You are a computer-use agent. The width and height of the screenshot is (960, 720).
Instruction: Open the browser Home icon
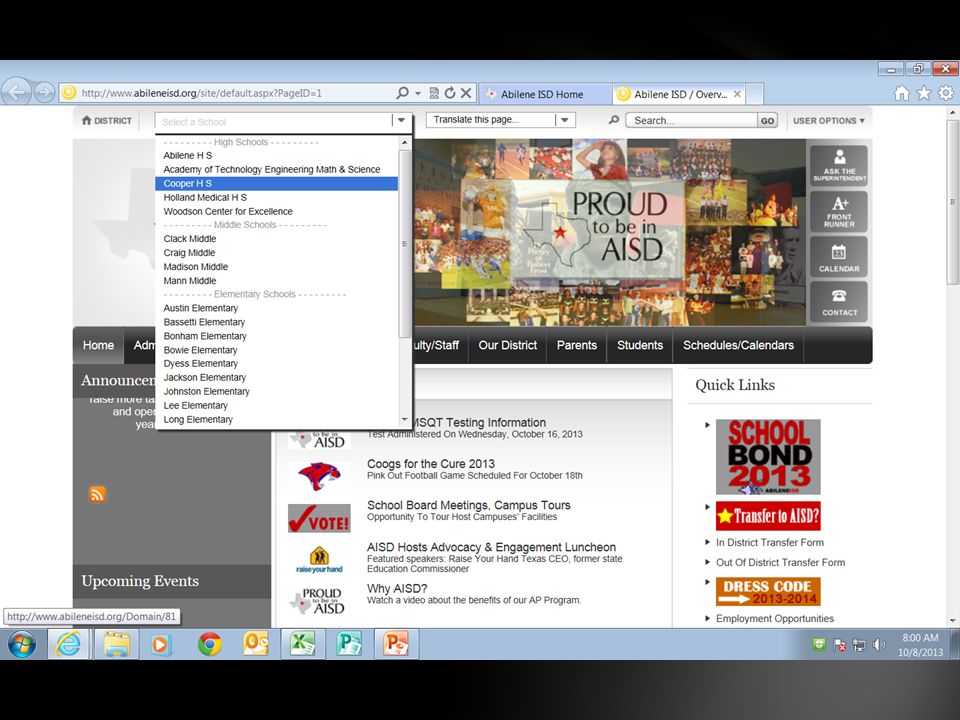pyautogui.click(x=901, y=93)
